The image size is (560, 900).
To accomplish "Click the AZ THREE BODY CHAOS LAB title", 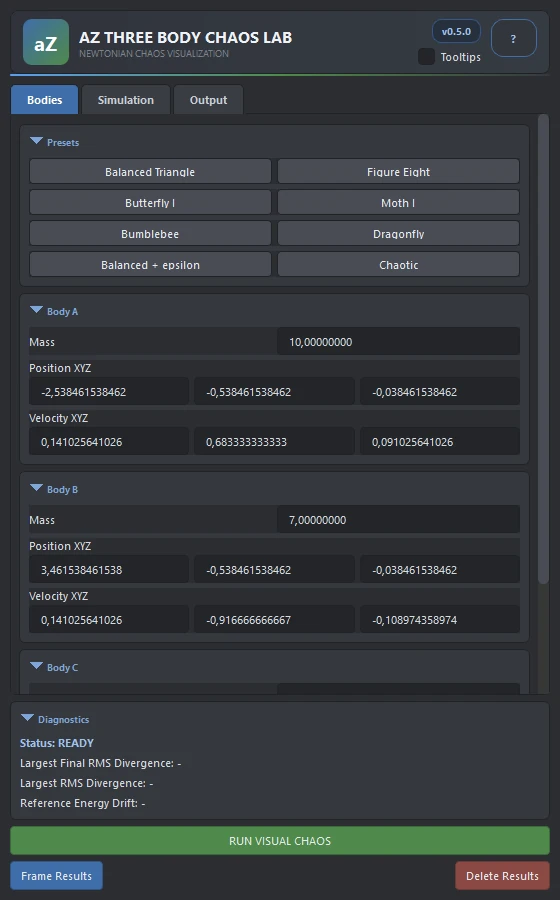I will (x=185, y=37).
